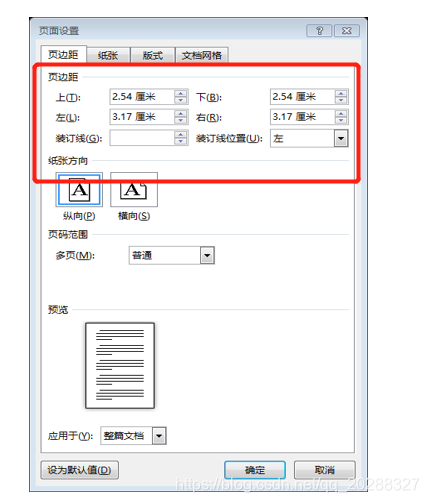Viewport: 429px width, 503px height.
Task: Click the 左(L) margin input field
Action: click(x=142, y=117)
